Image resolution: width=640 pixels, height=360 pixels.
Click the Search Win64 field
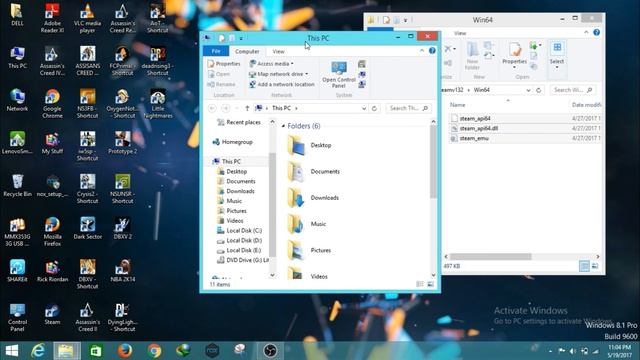tap(573, 90)
